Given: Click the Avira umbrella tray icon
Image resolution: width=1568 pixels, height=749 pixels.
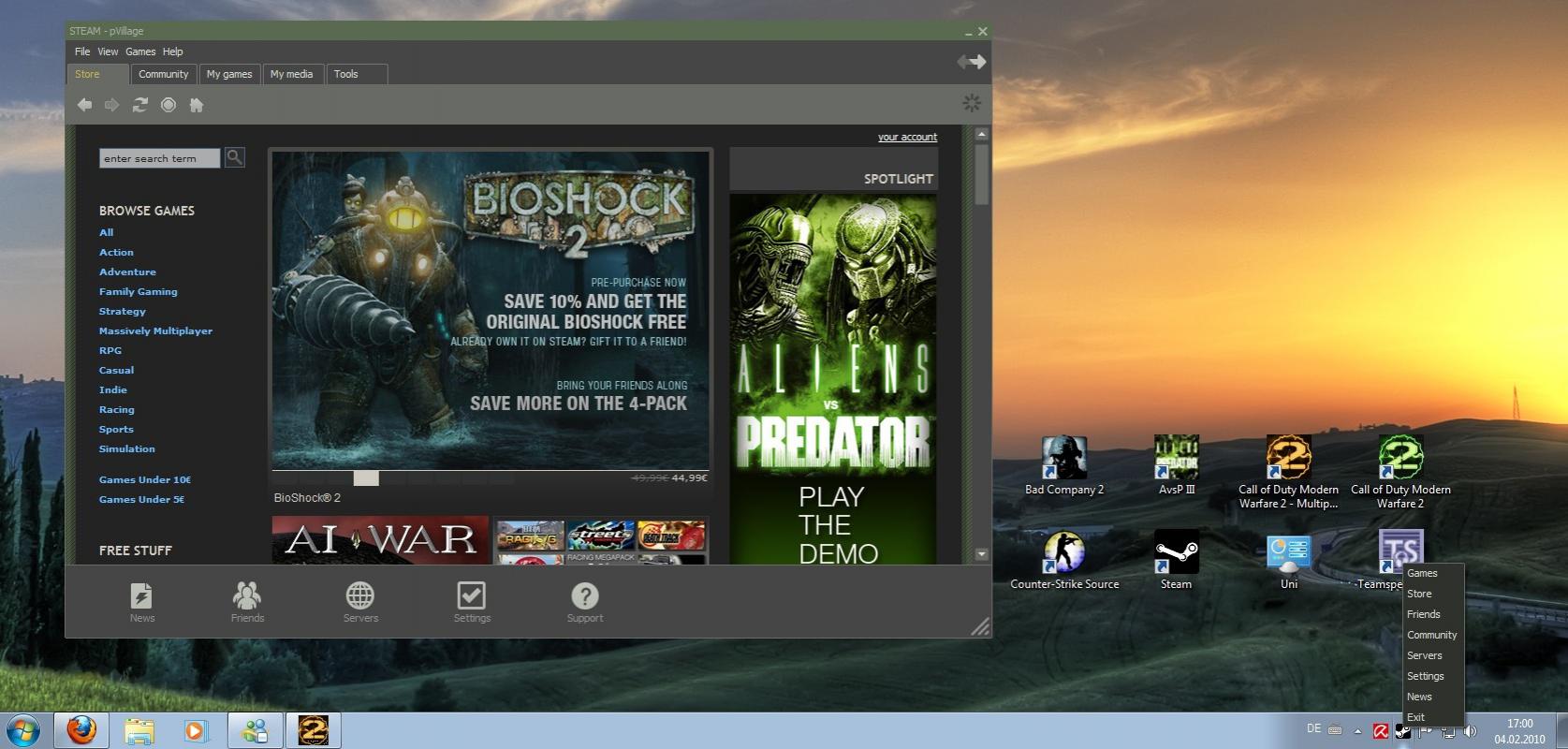Looking at the screenshot, I should (1381, 731).
